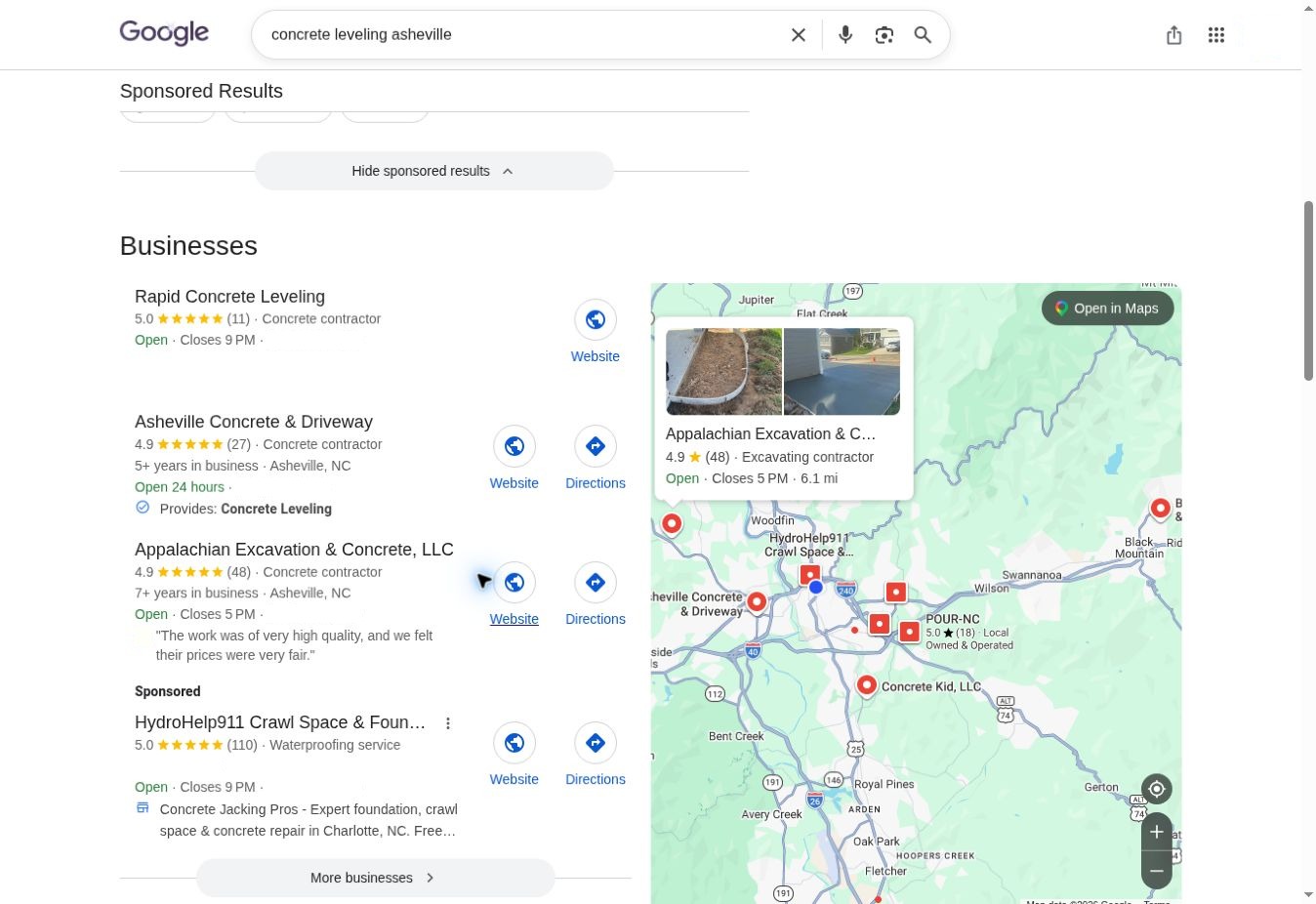Image resolution: width=1316 pixels, height=904 pixels.
Task: Select Asheville Concrete & Driveway map pin
Action: coord(757,602)
